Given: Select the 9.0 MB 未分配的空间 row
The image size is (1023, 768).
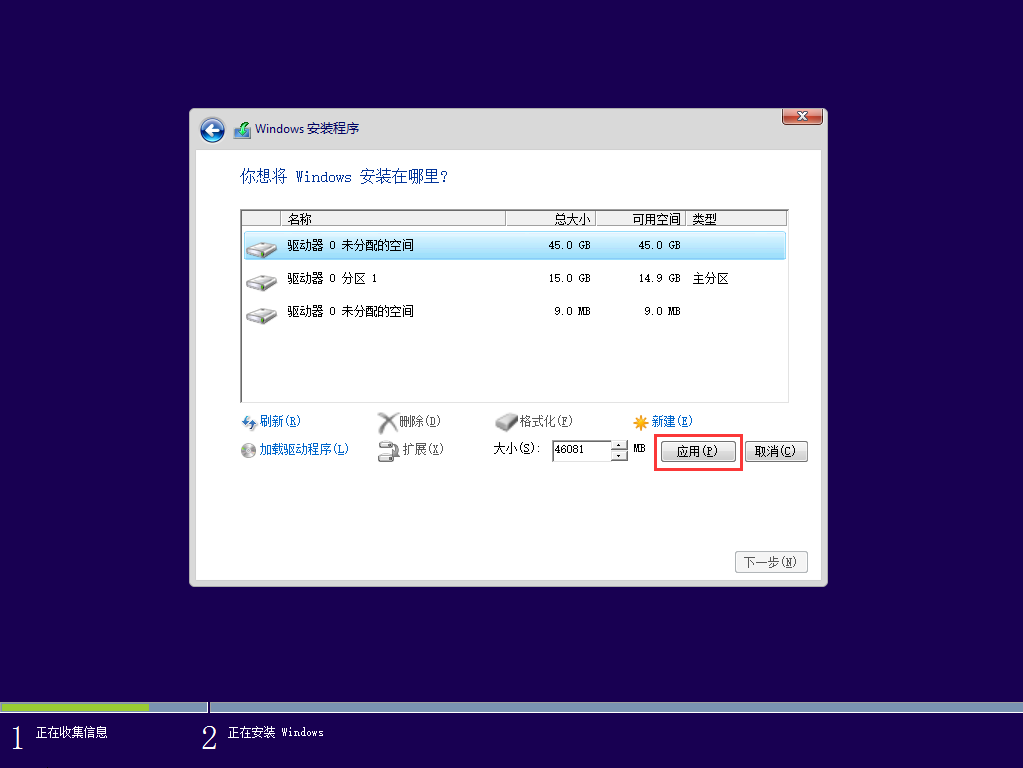Looking at the screenshot, I should coord(514,311).
